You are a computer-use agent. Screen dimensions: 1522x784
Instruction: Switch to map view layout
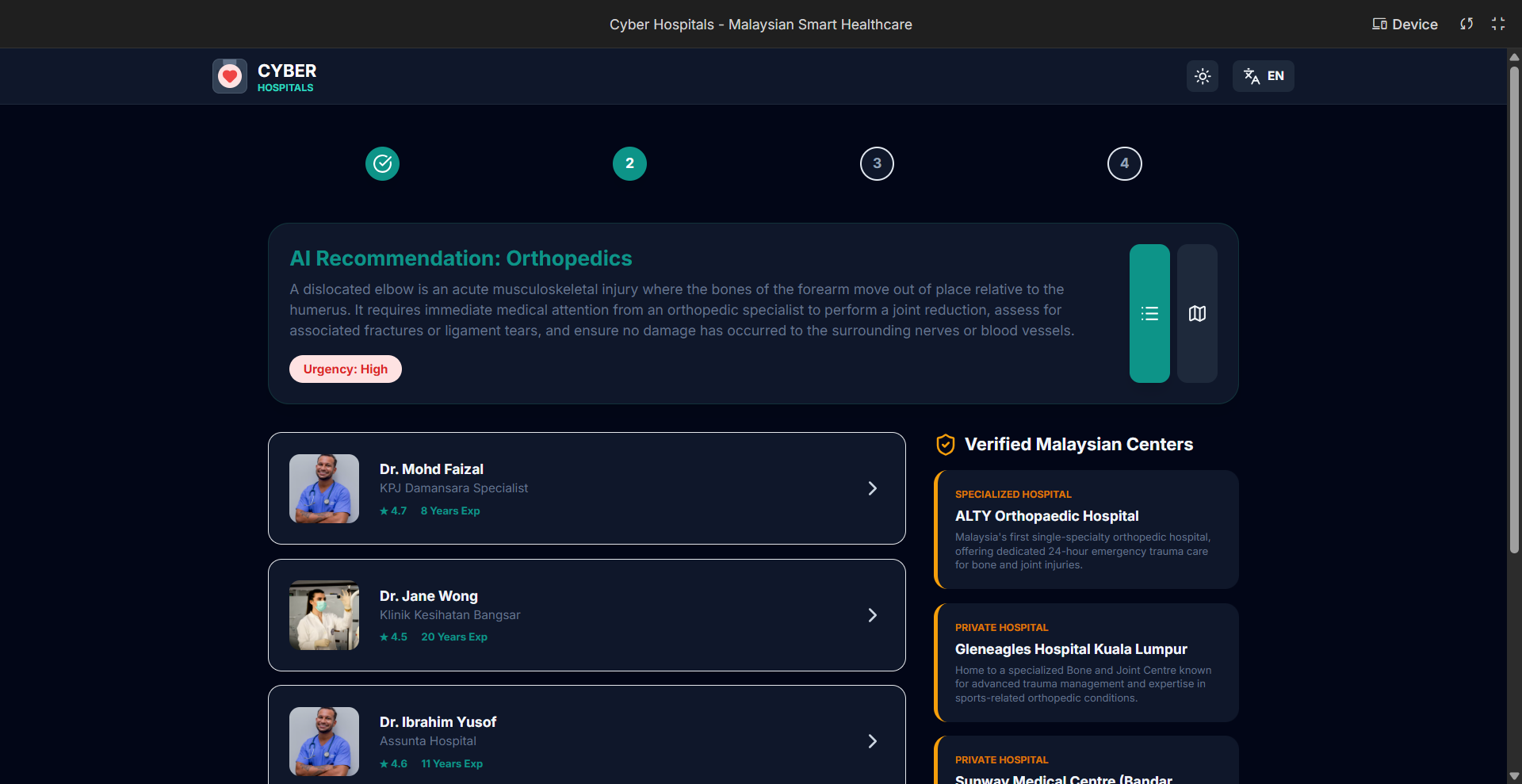[x=1197, y=314]
